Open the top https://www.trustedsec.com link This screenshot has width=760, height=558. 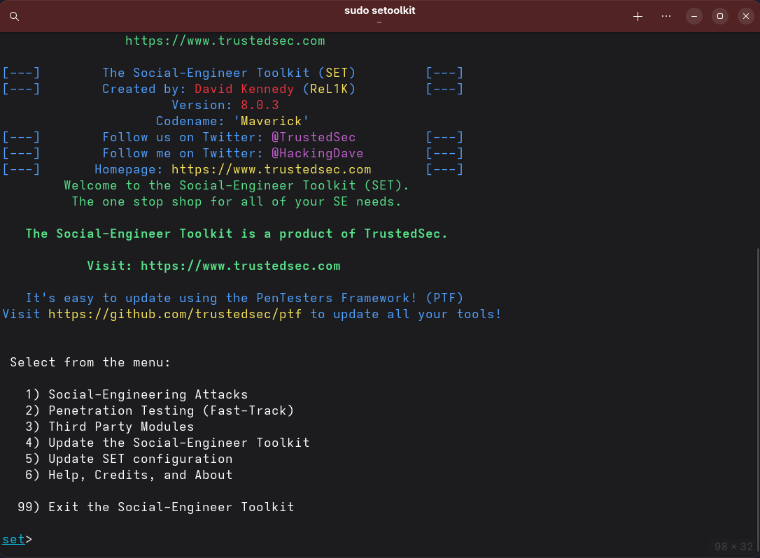(225, 41)
